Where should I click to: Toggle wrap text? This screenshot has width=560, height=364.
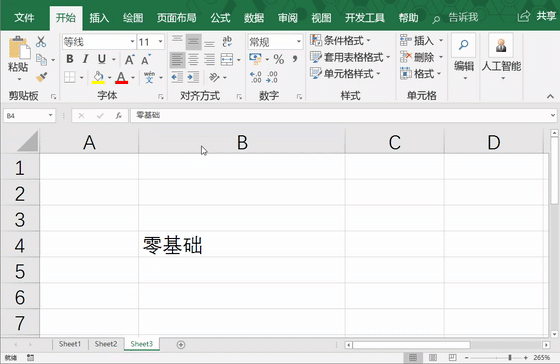tap(227, 42)
